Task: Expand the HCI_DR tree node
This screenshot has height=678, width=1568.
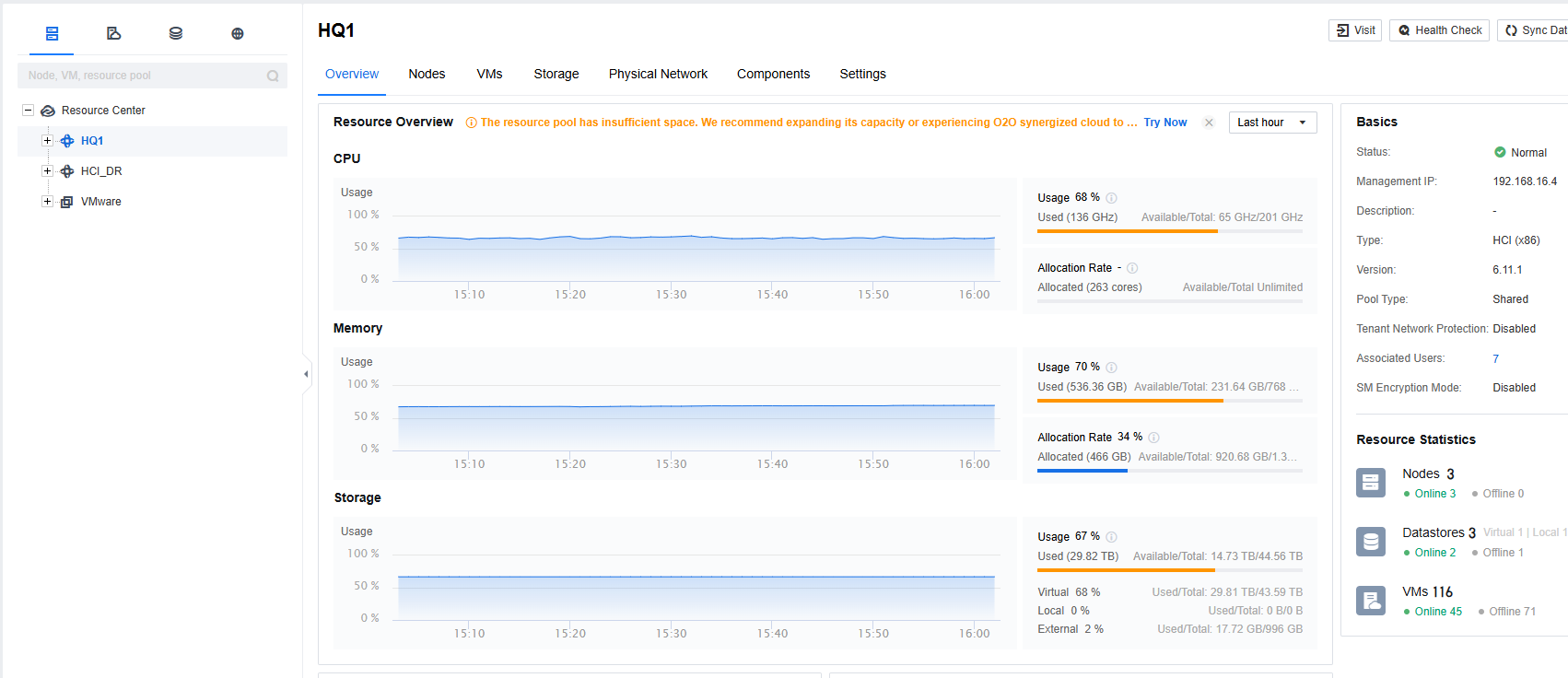Action: 47,171
